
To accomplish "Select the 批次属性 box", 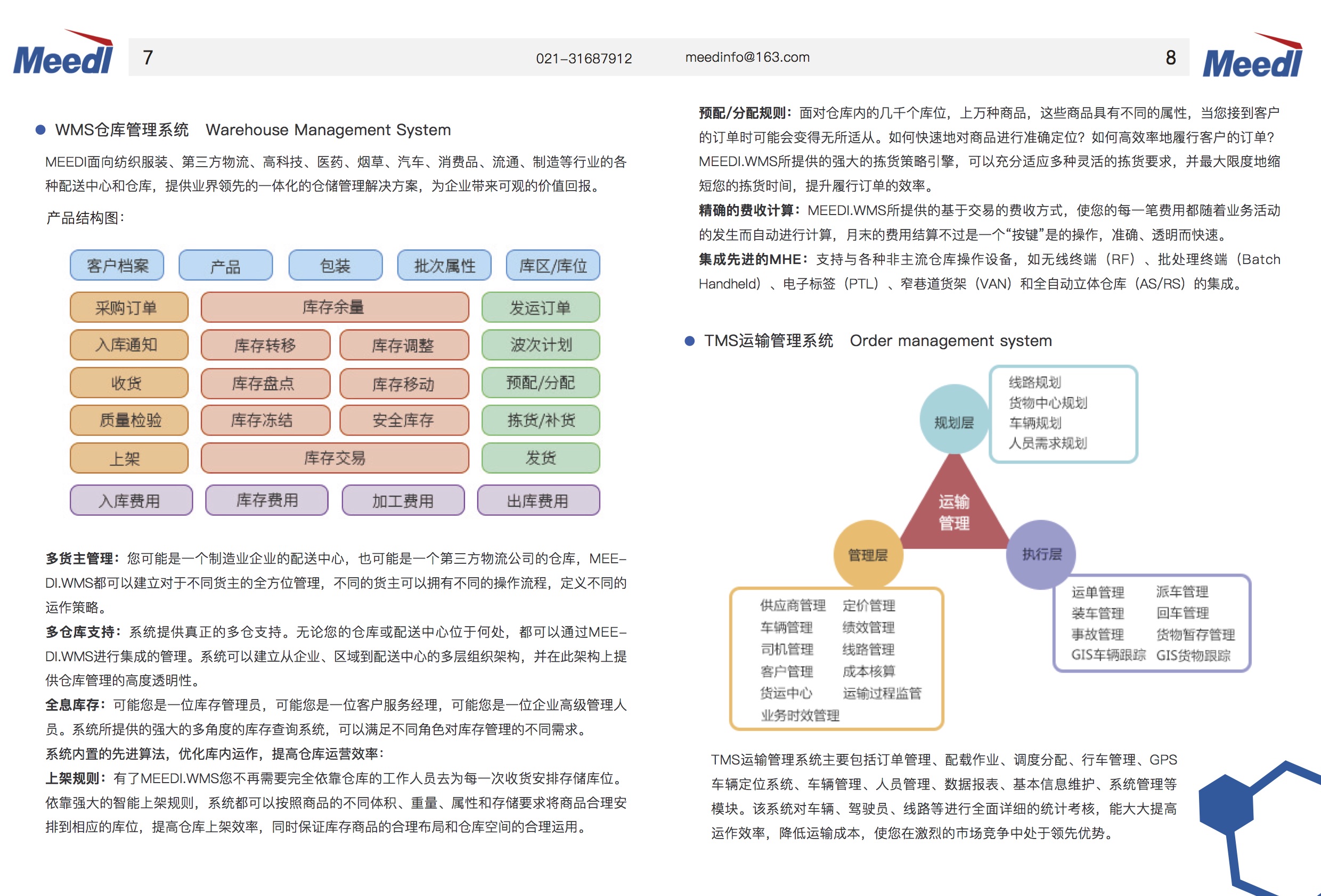I will tap(444, 265).
